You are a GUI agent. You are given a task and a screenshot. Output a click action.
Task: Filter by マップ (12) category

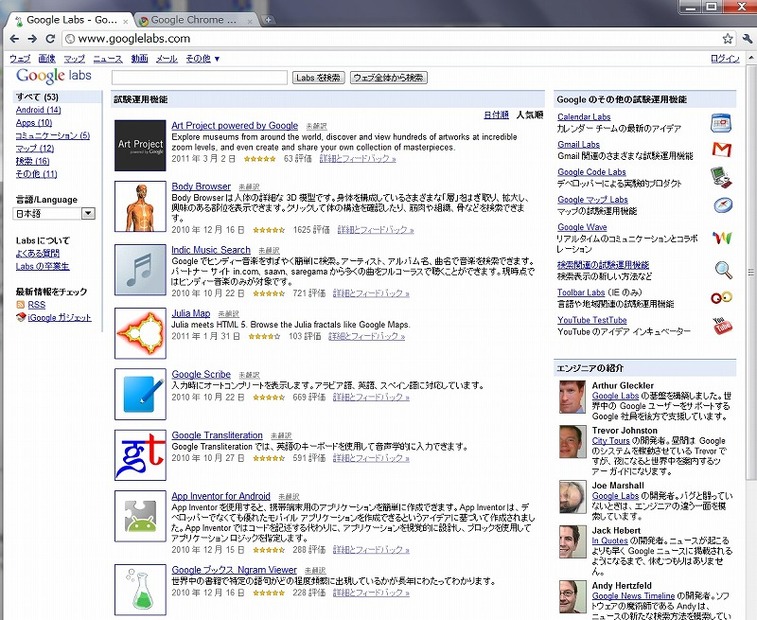point(35,148)
